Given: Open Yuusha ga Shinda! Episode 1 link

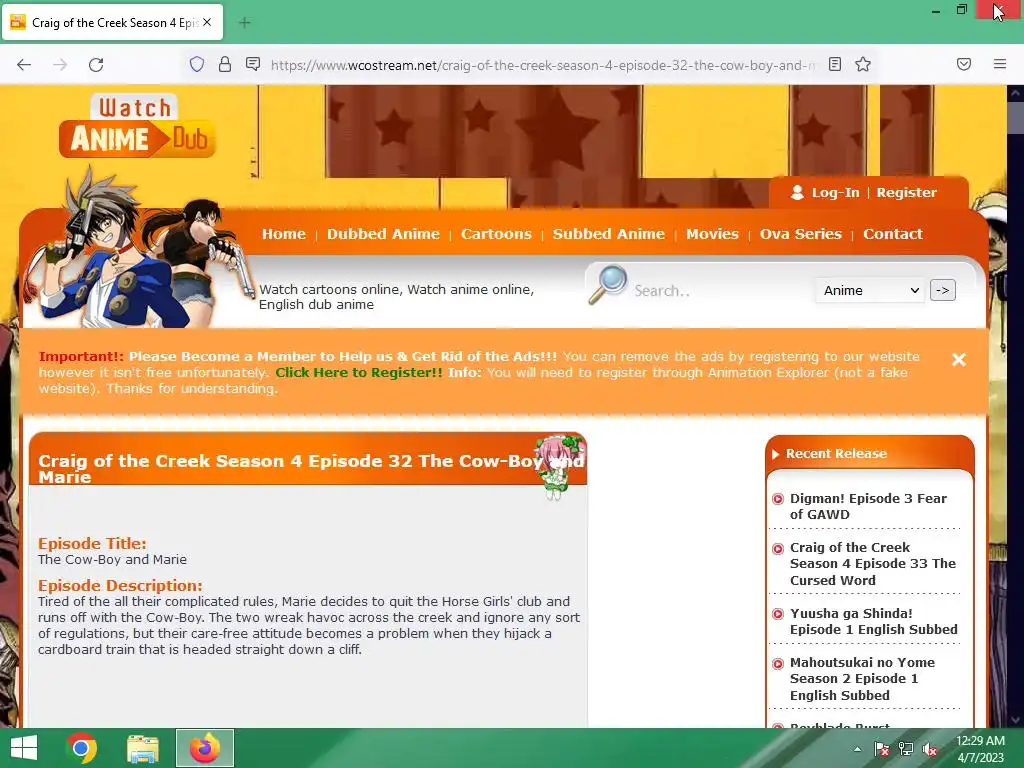Looking at the screenshot, I should point(873,622).
